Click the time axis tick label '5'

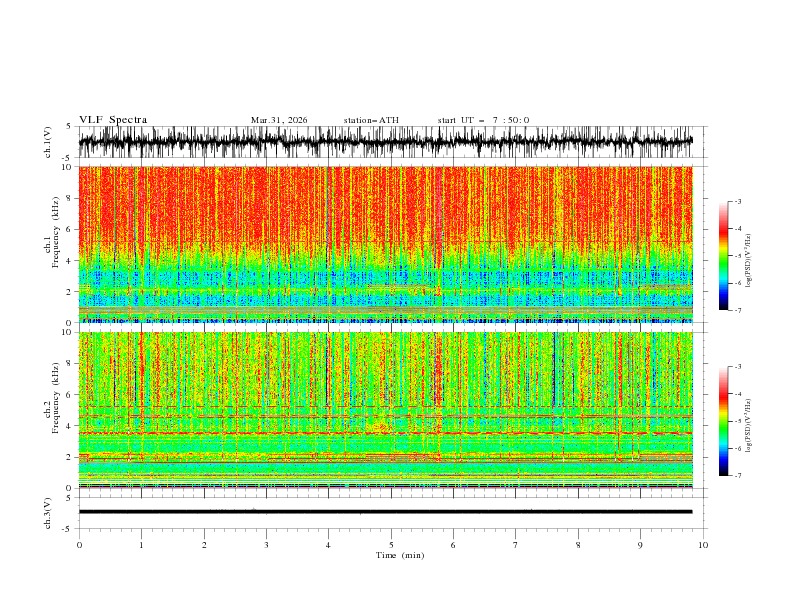tap(391, 545)
